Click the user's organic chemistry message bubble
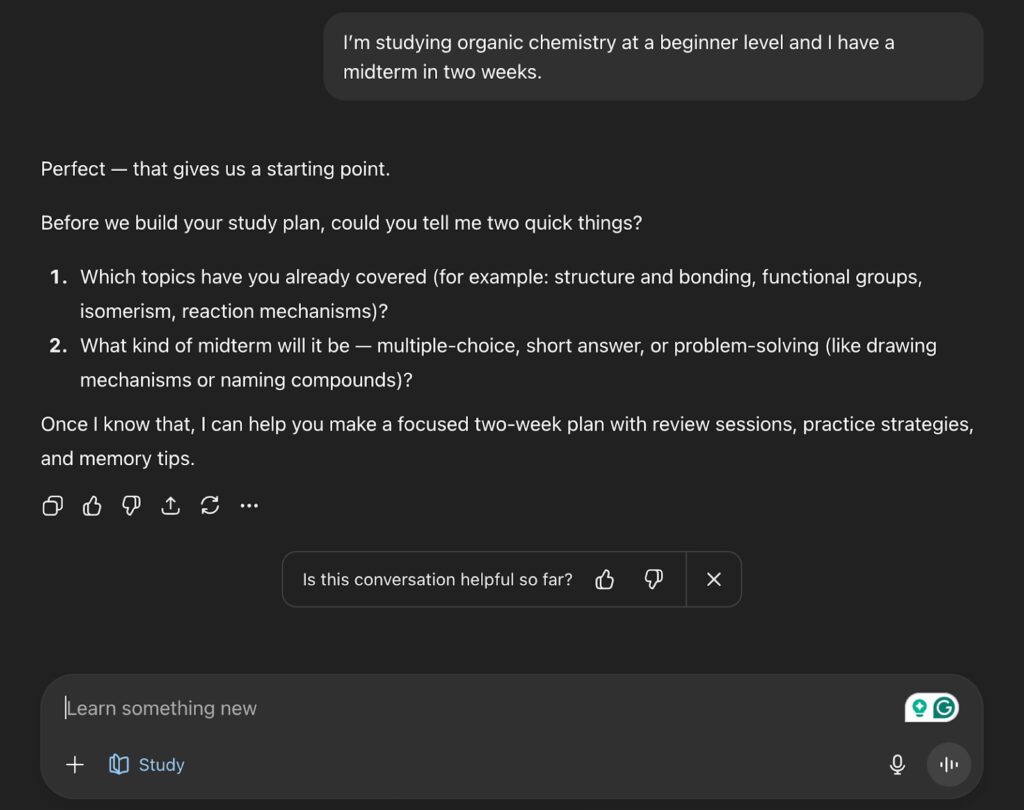This screenshot has height=810, width=1024. [653, 57]
